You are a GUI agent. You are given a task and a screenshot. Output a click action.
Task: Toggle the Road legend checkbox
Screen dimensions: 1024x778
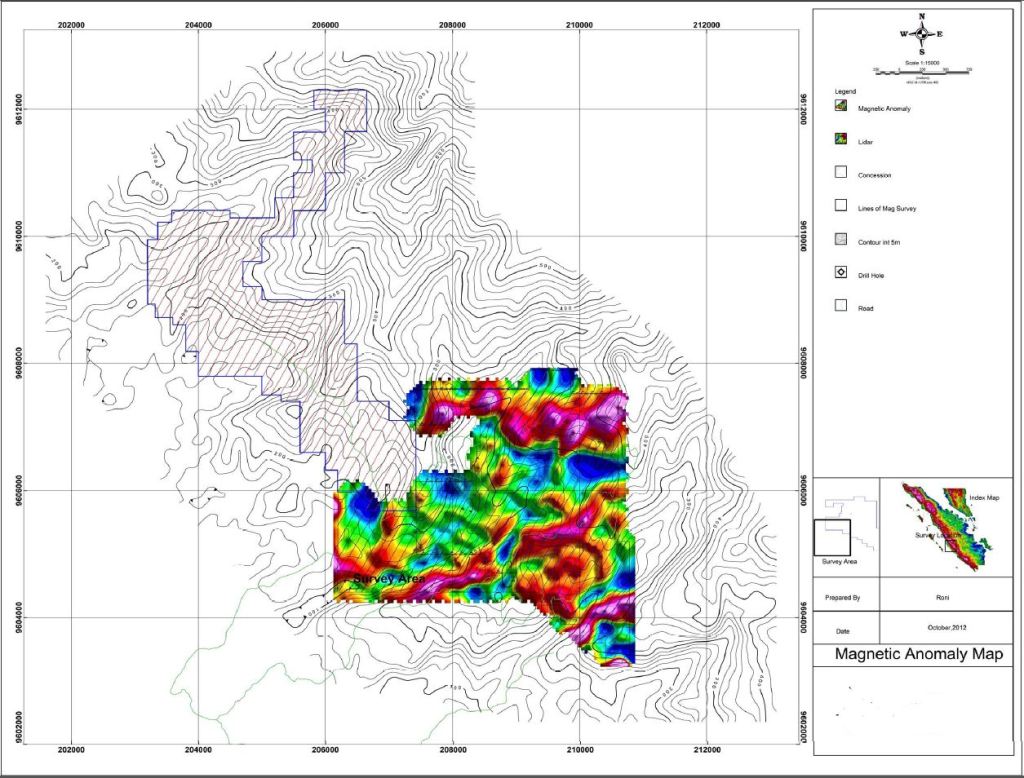pos(840,306)
